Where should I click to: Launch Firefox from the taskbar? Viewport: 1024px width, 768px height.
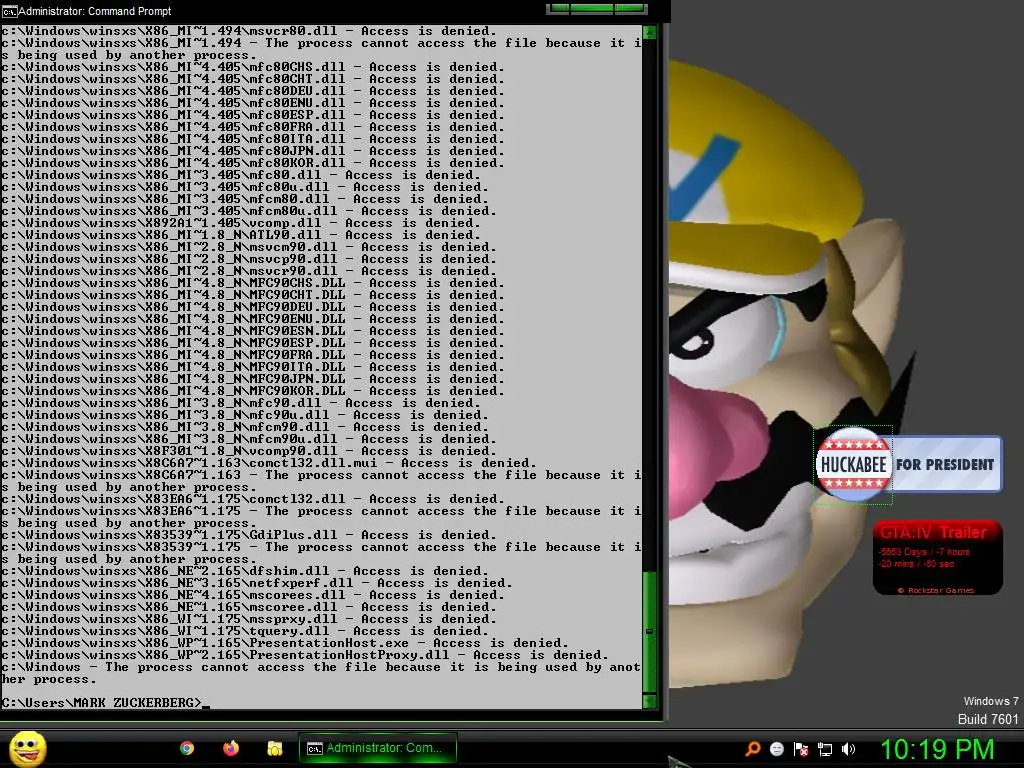(x=231, y=748)
